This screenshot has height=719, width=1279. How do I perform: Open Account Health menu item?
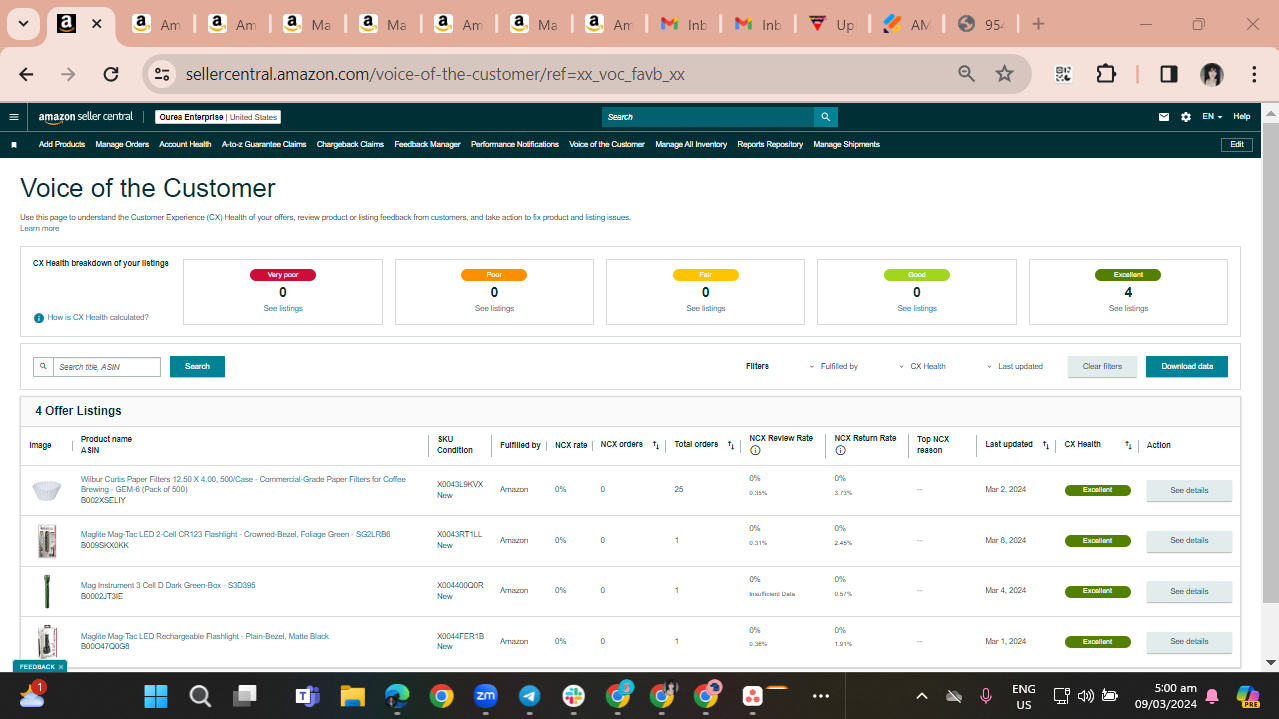[x=185, y=144]
